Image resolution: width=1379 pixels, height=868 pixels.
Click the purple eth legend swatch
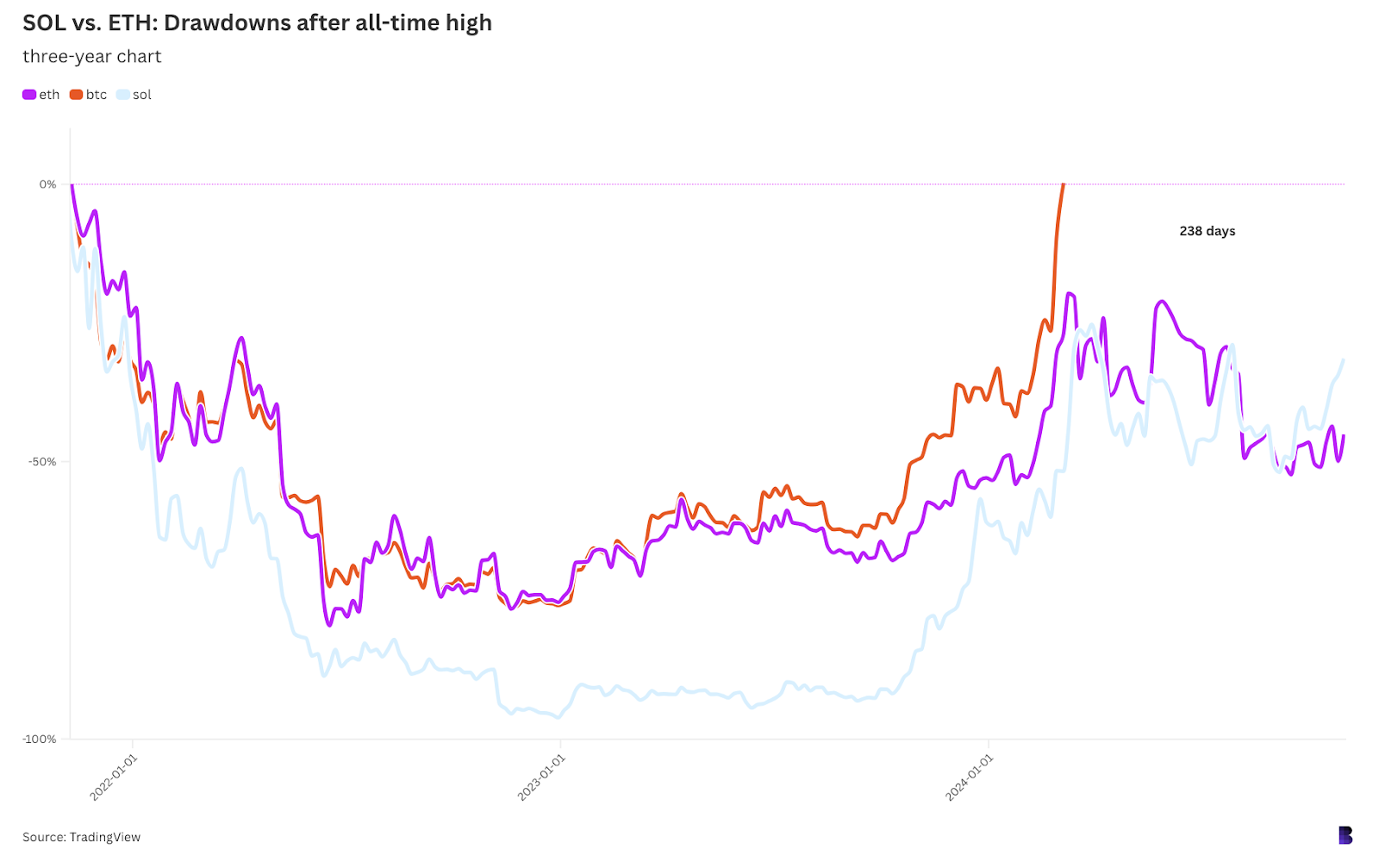(x=29, y=95)
